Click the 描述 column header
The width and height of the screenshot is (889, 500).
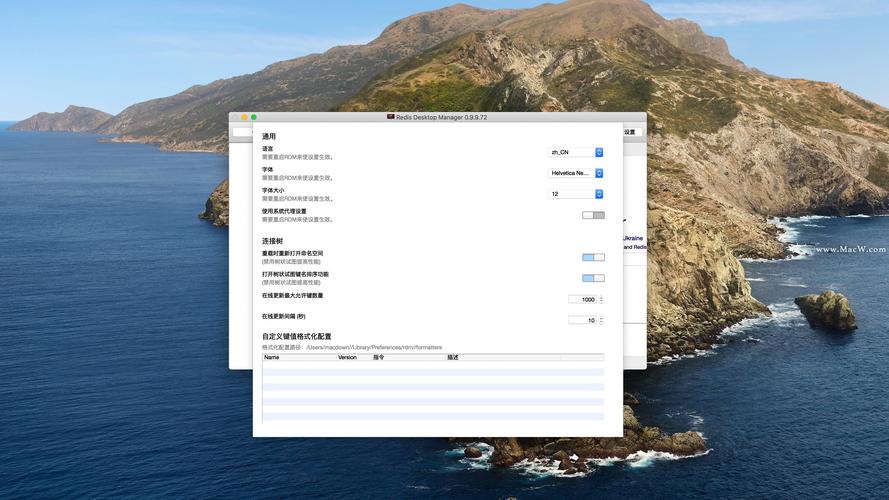pyautogui.click(x=503, y=357)
